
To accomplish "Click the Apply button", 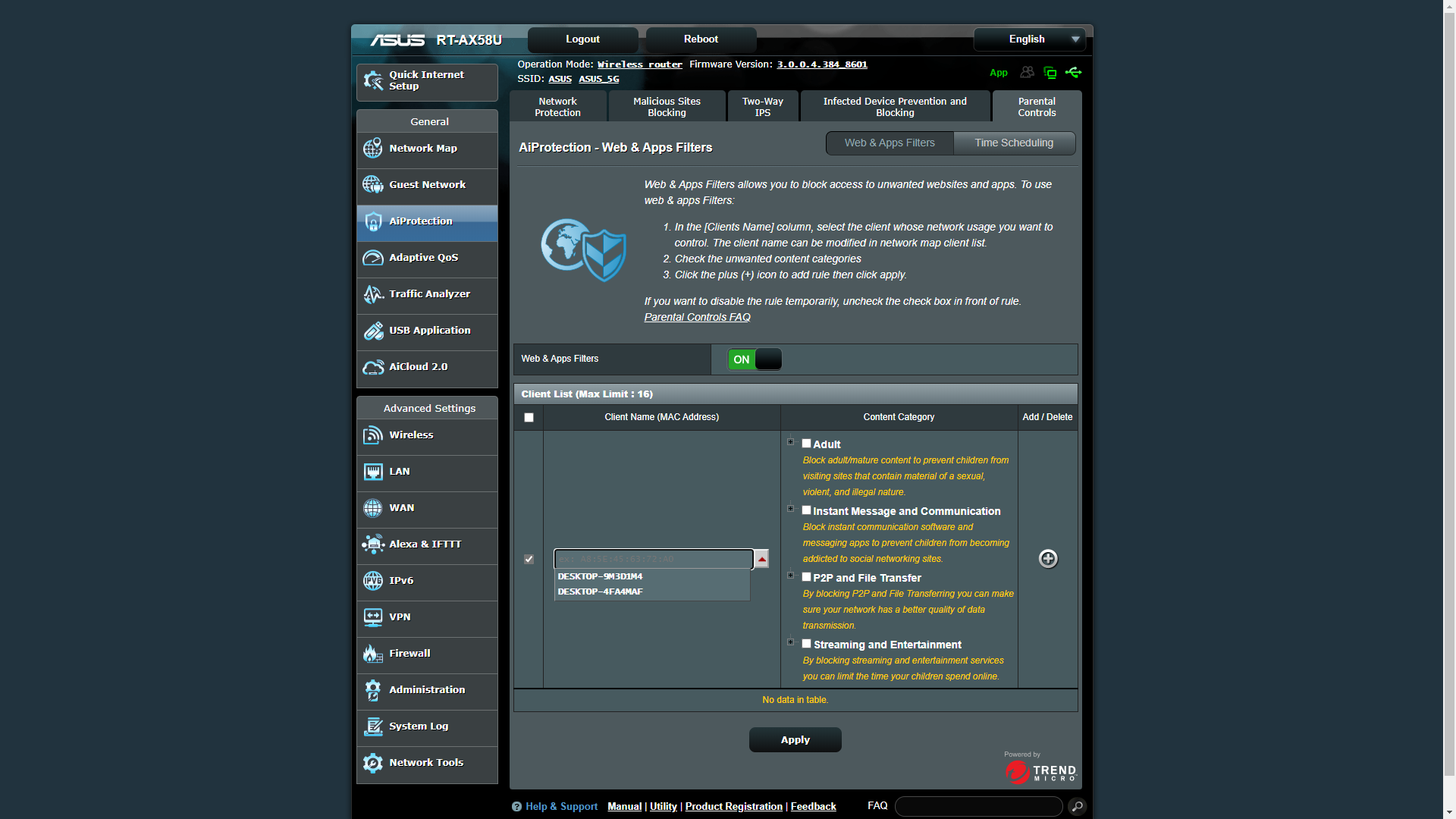I will coord(794,739).
